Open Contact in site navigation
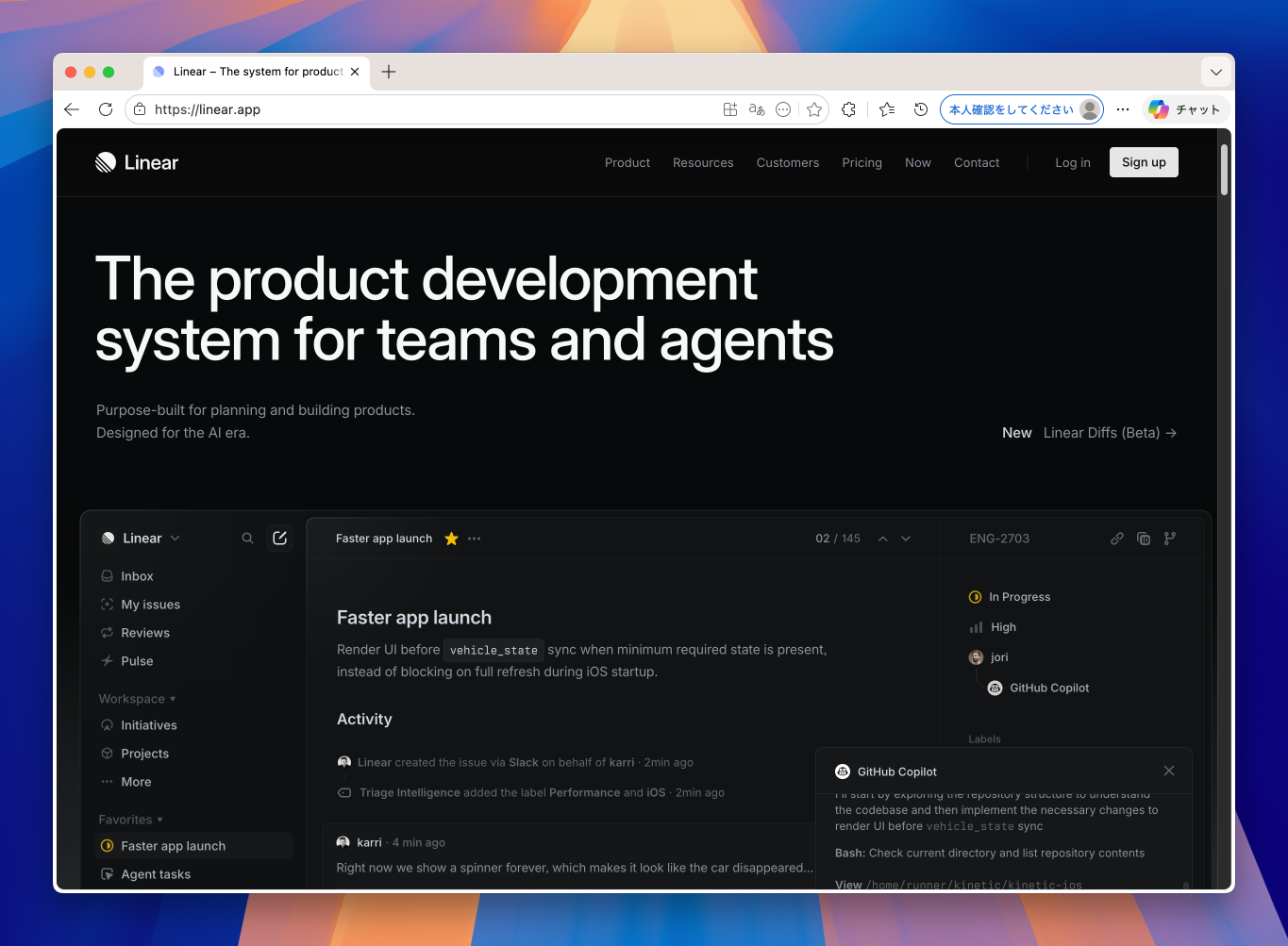This screenshot has width=1288, height=946. (x=977, y=162)
